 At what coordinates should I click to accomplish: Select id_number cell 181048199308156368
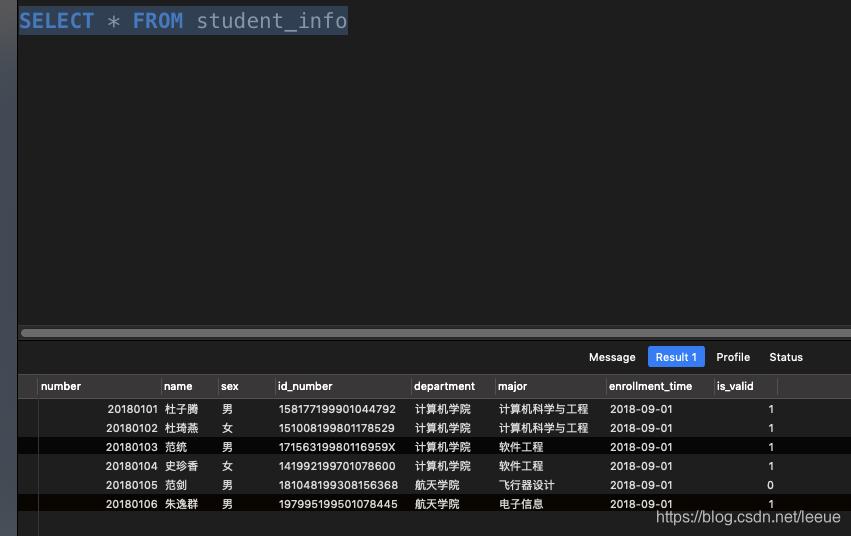pos(338,485)
